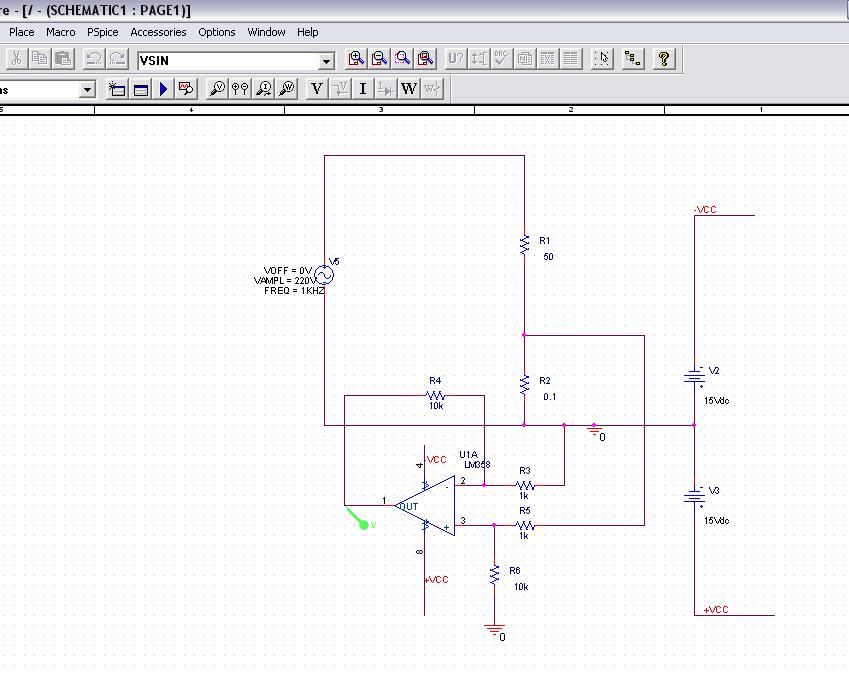This screenshot has width=849, height=675.
Task: Toggle bias power display W button
Action: click(x=409, y=89)
